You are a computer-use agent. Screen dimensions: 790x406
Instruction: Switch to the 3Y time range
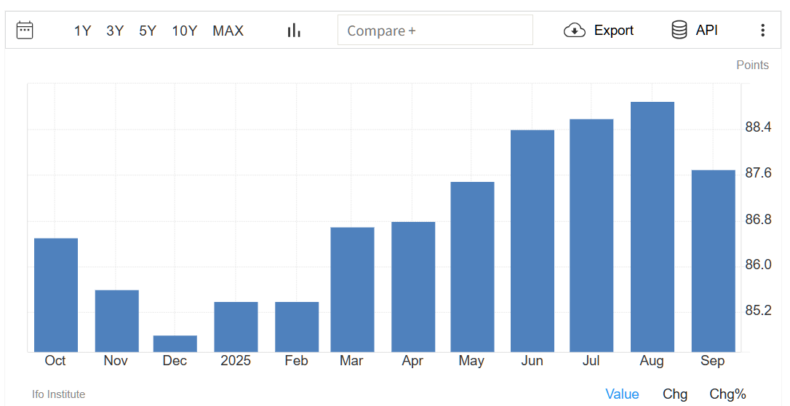(x=115, y=30)
